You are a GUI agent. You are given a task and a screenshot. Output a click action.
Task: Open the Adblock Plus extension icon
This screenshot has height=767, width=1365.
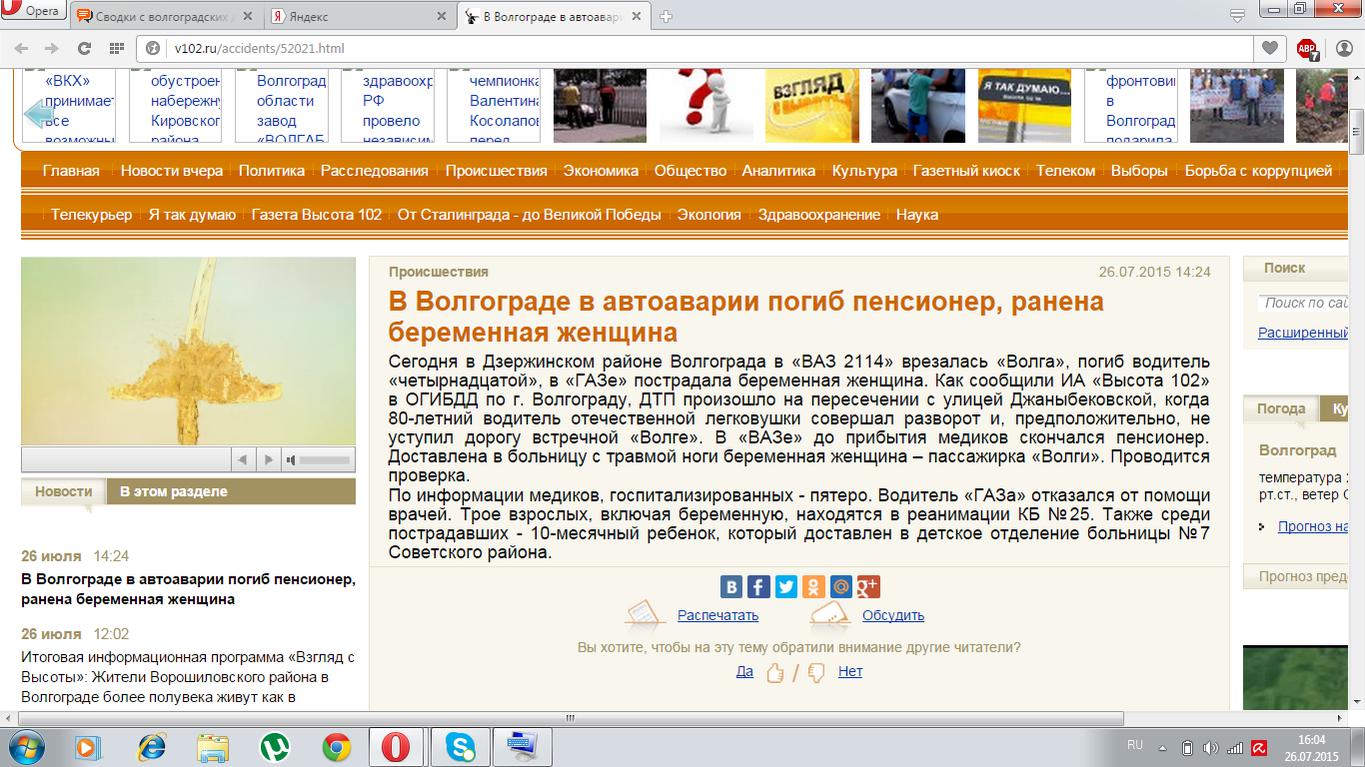click(1306, 48)
